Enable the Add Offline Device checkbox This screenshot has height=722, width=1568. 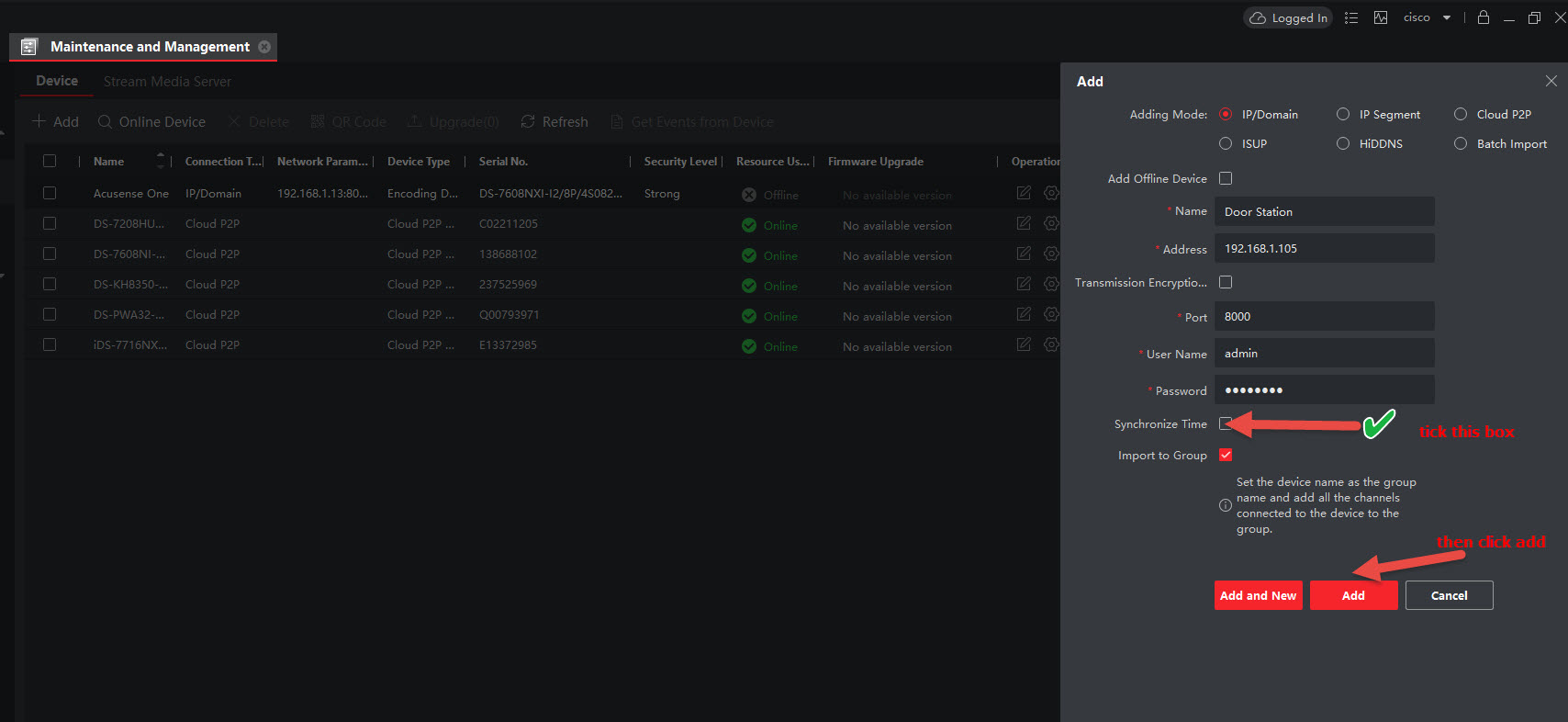(1226, 178)
